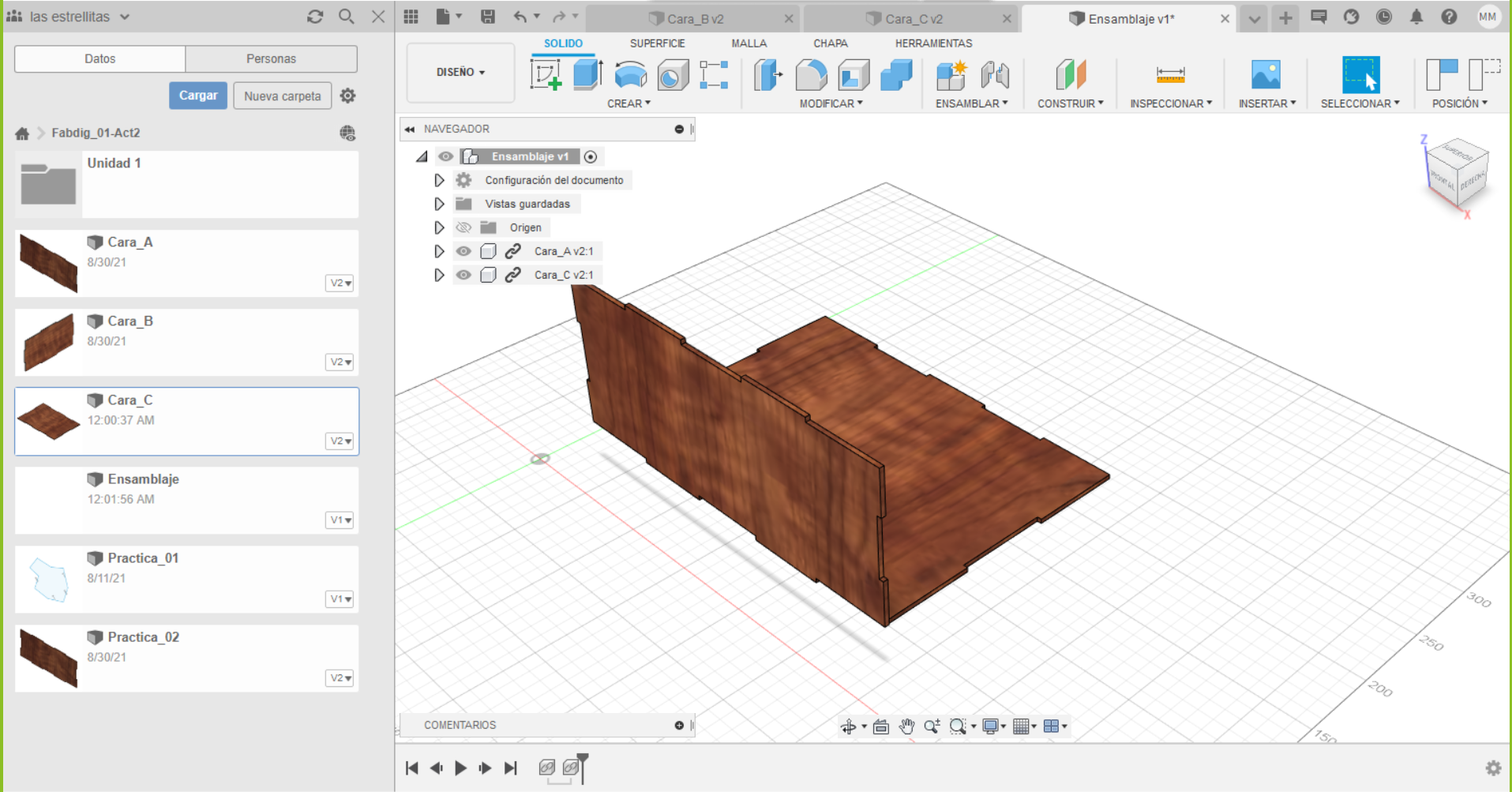
Task: Select the Pan hand tool
Action: [x=906, y=726]
